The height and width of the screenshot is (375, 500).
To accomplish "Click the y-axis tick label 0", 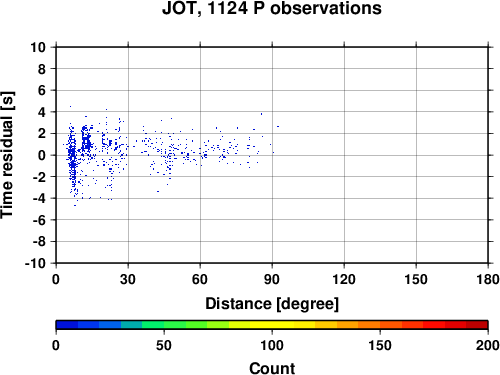I will (x=42, y=155).
